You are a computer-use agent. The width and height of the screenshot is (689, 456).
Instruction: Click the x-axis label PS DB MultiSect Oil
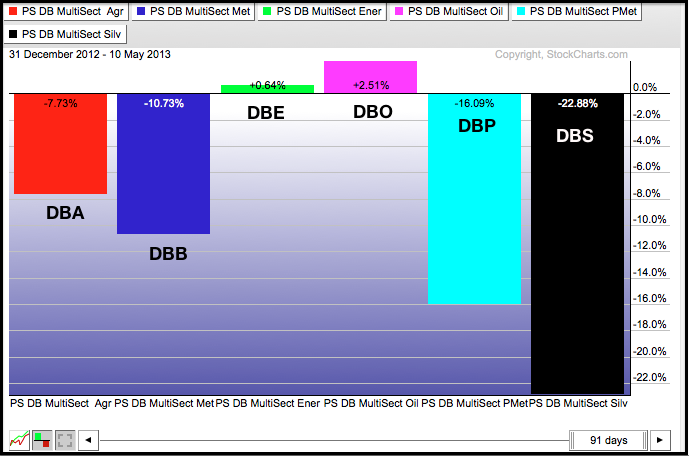pos(371,403)
